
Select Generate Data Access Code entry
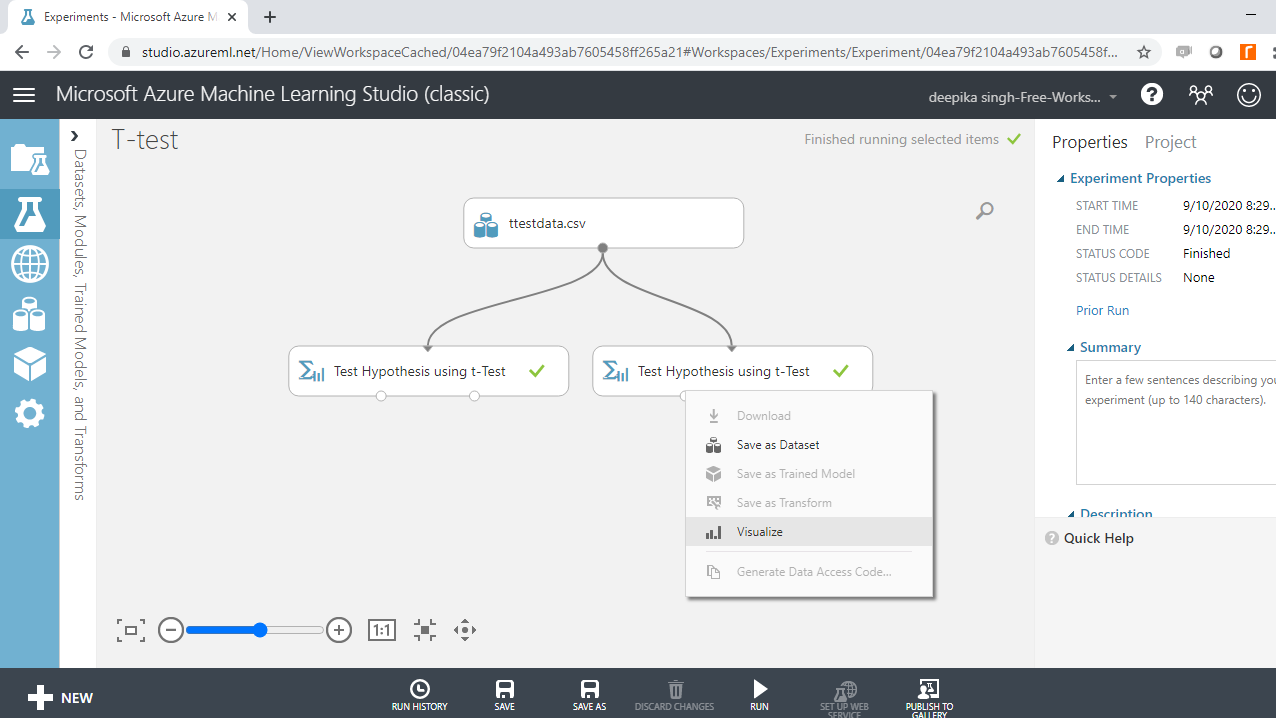pyautogui.click(x=809, y=572)
